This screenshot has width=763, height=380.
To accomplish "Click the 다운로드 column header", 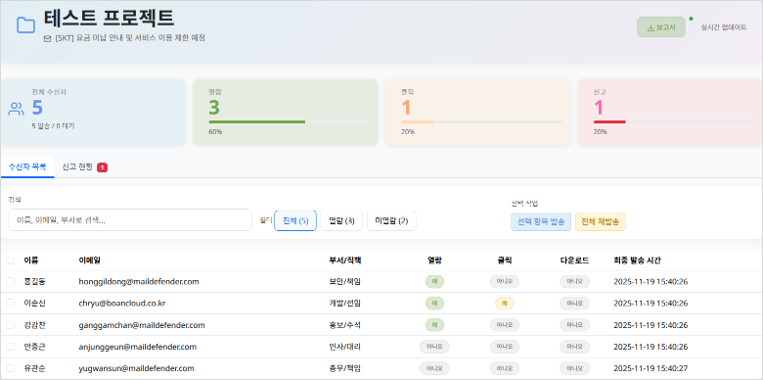I will click(x=575, y=260).
